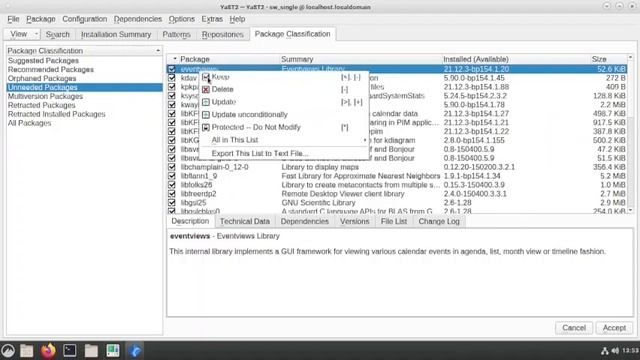
Task: Open the Extras menu
Action: click(x=212, y=19)
